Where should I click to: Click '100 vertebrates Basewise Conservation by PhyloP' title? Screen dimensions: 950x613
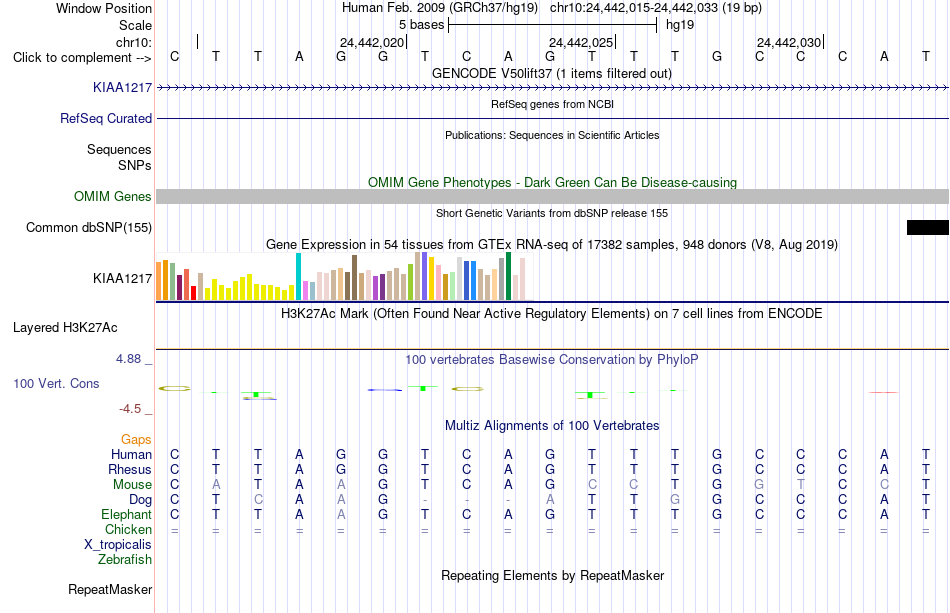point(552,360)
